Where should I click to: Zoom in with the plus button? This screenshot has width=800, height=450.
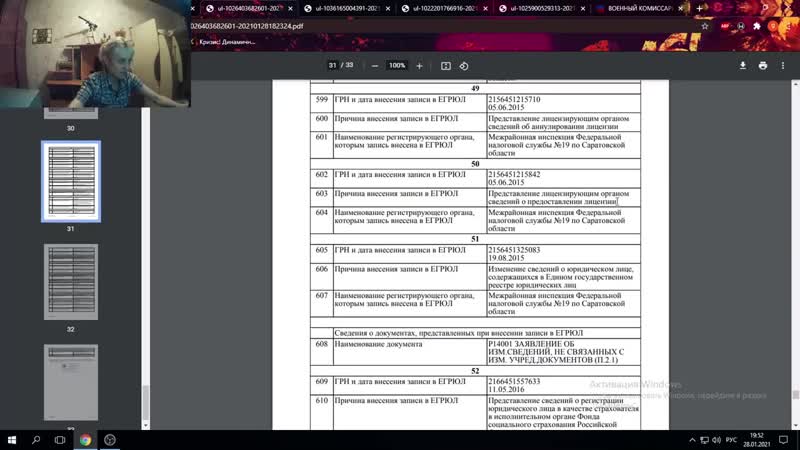click(420, 66)
